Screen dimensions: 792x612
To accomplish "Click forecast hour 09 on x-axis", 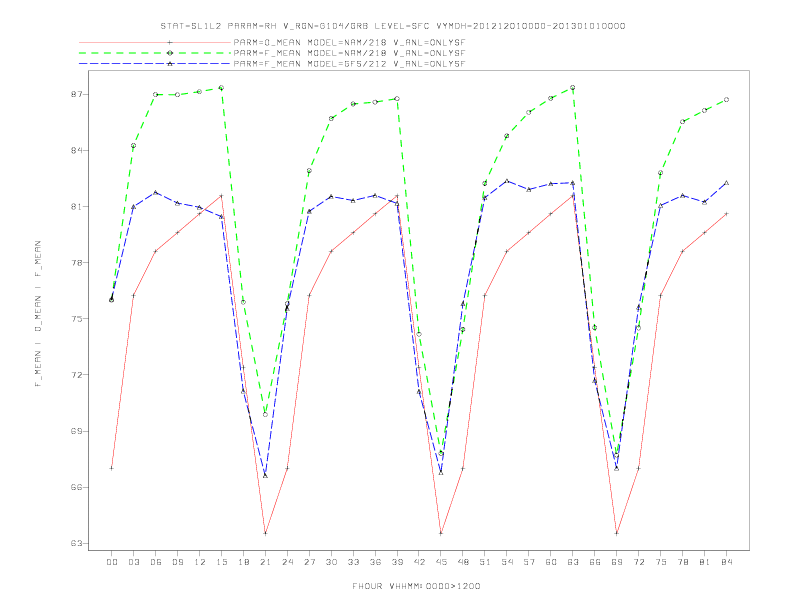I will [x=177, y=562].
